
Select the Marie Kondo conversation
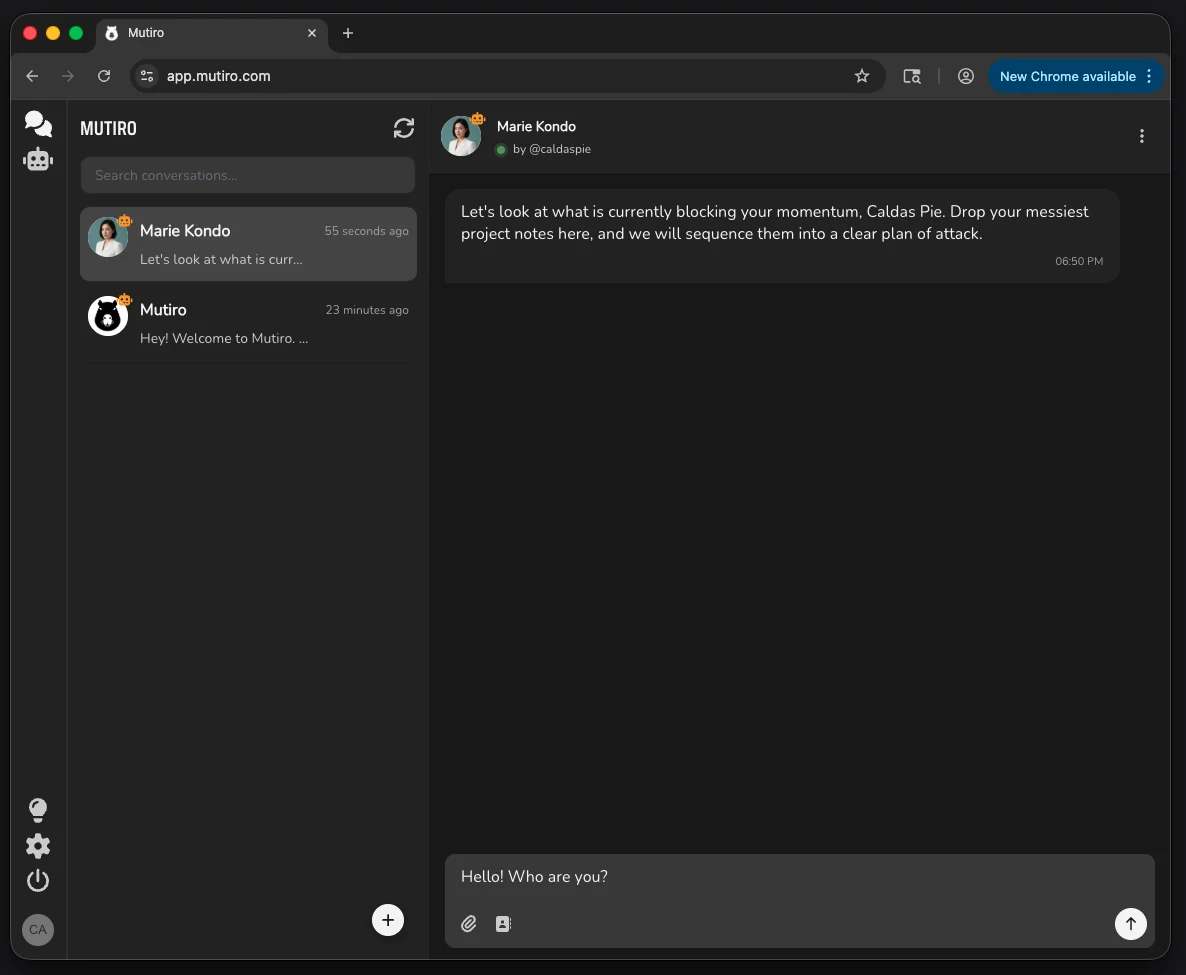point(248,244)
